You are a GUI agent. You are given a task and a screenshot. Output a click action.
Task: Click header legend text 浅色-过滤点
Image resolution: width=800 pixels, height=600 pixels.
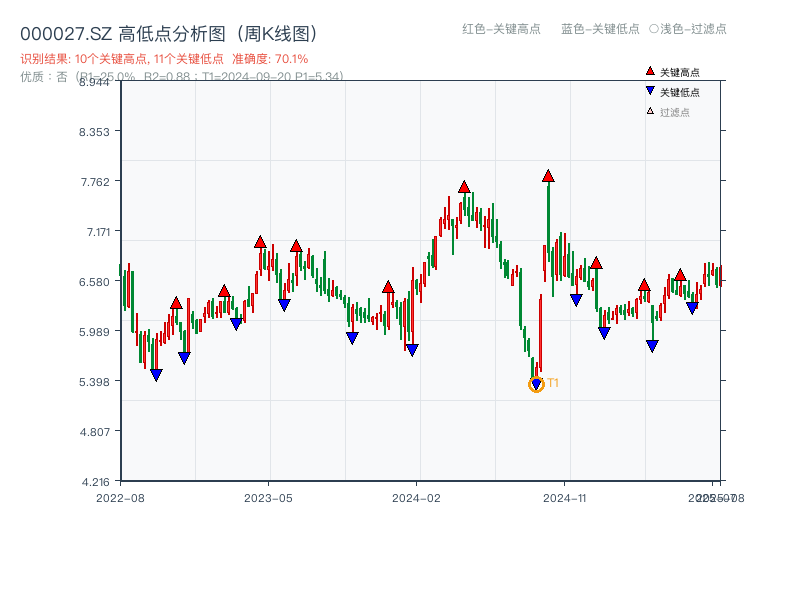pos(693,29)
